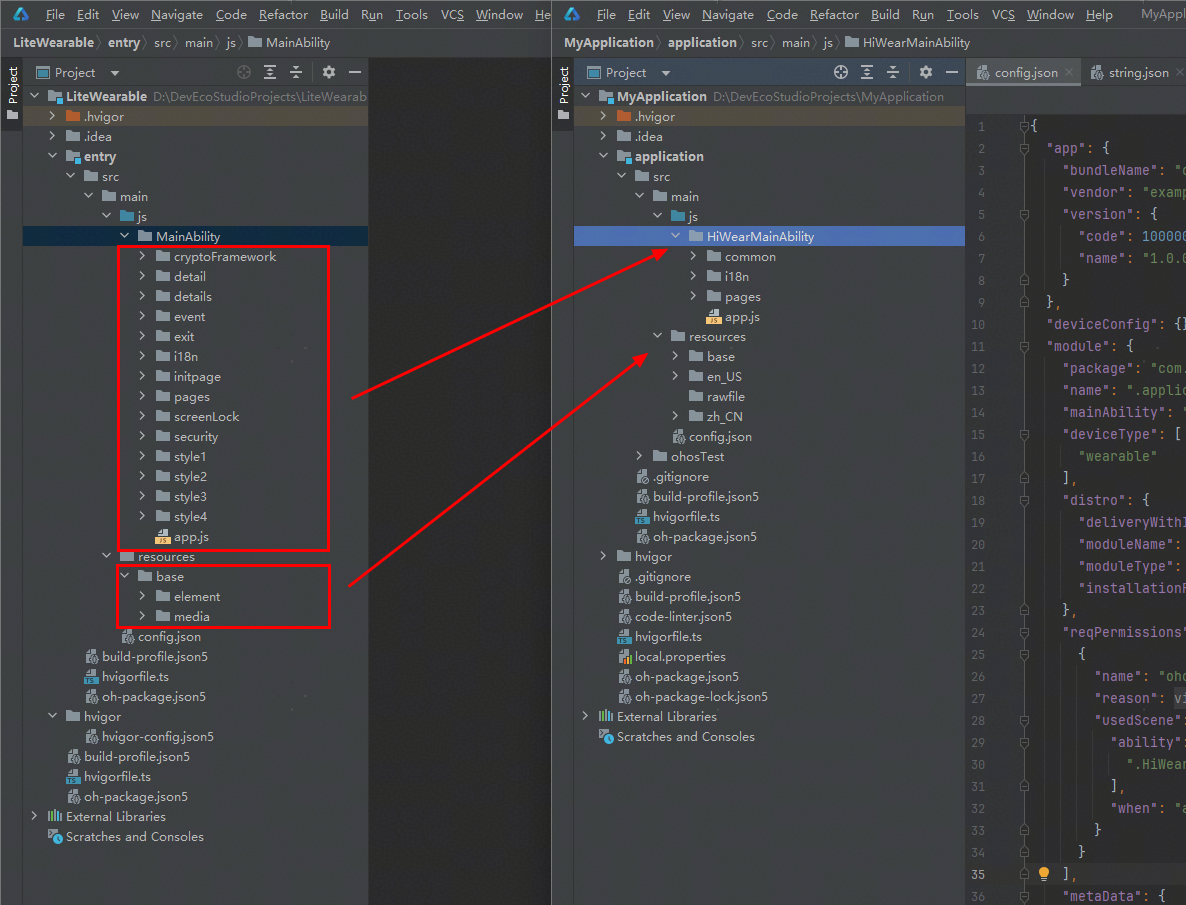This screenshot has width=1186, height=905.
Task: Click Expand All icon in MyApplication Project panel
Action: coord(867,73)
